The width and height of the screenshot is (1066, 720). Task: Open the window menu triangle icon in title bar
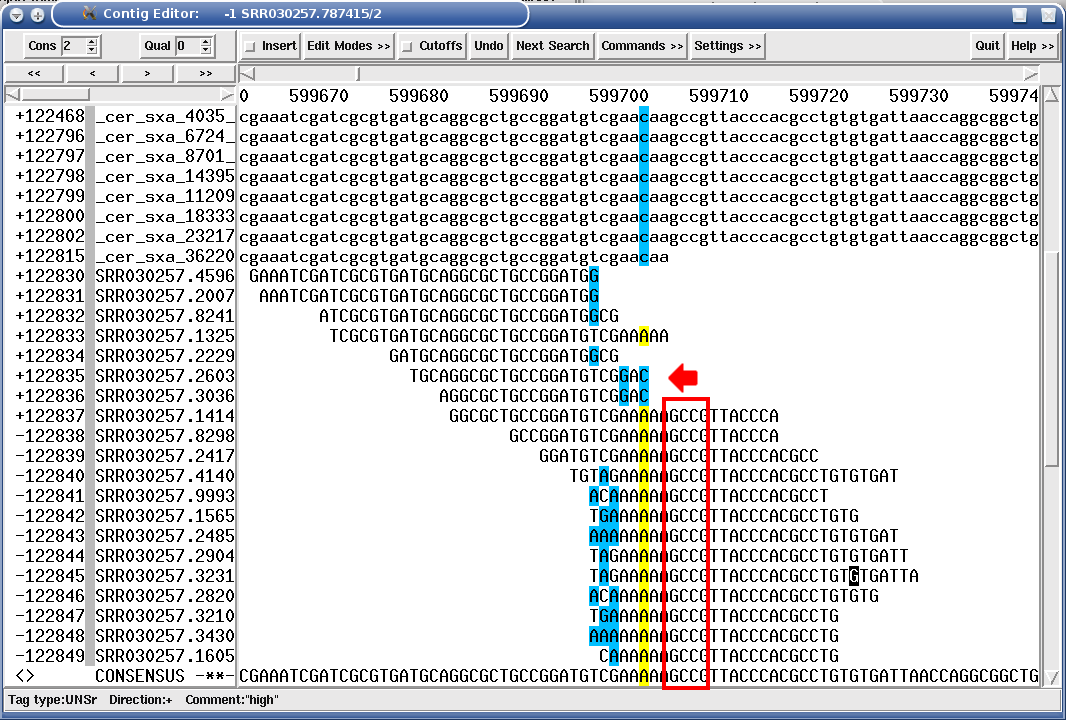[x=16, y=14]
